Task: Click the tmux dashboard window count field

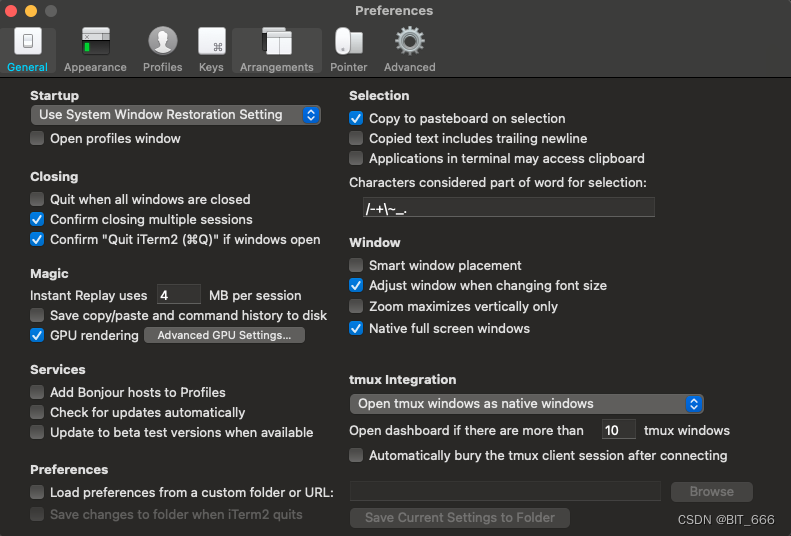Action: click(619, 430)
